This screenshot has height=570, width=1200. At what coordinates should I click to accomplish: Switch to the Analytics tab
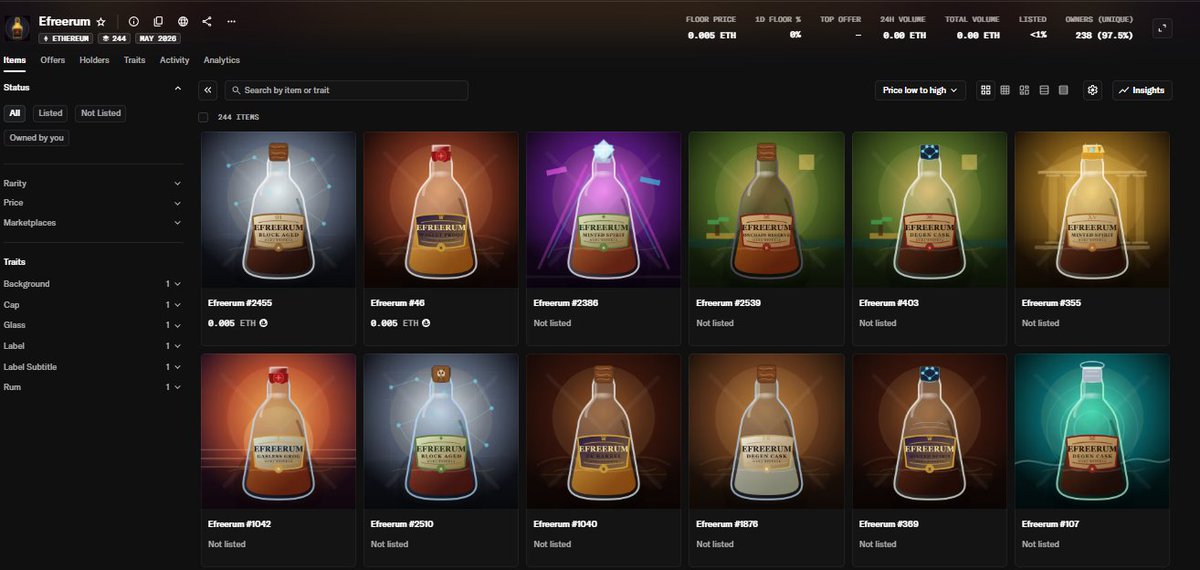[221, 60]
